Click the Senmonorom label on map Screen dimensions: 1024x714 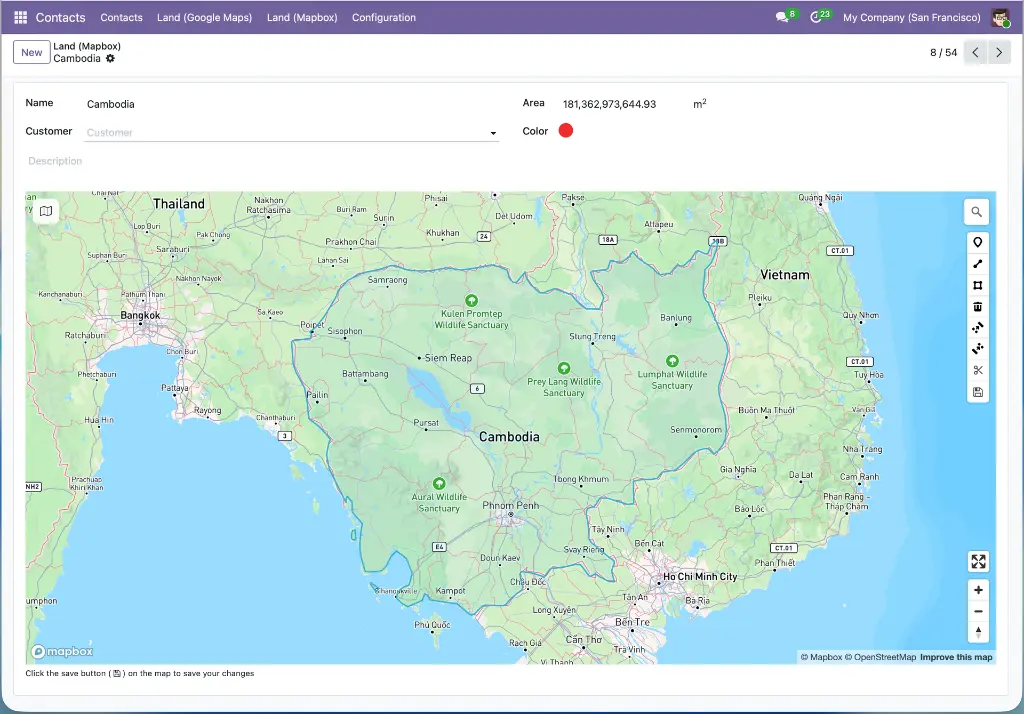696,429
